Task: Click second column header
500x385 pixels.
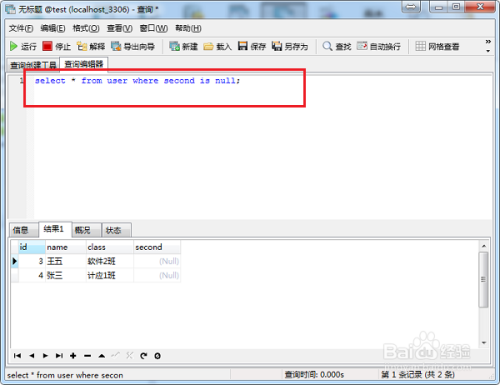Action: 157,247
